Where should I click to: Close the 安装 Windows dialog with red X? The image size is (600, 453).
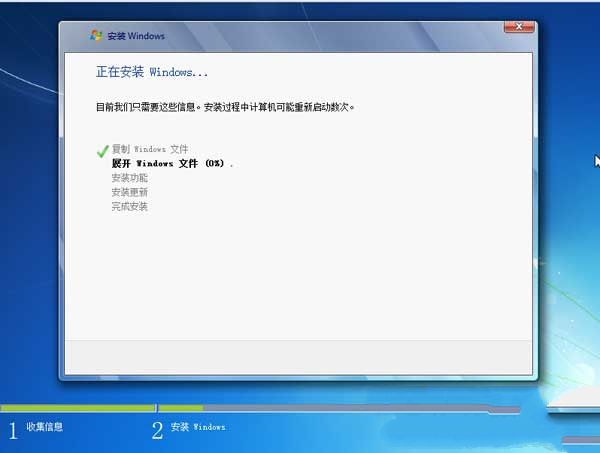pos(518,24)
